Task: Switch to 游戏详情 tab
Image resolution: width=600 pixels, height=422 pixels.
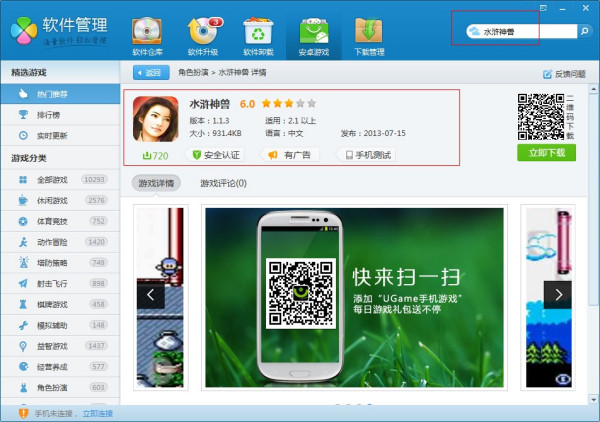Action: 156,183
